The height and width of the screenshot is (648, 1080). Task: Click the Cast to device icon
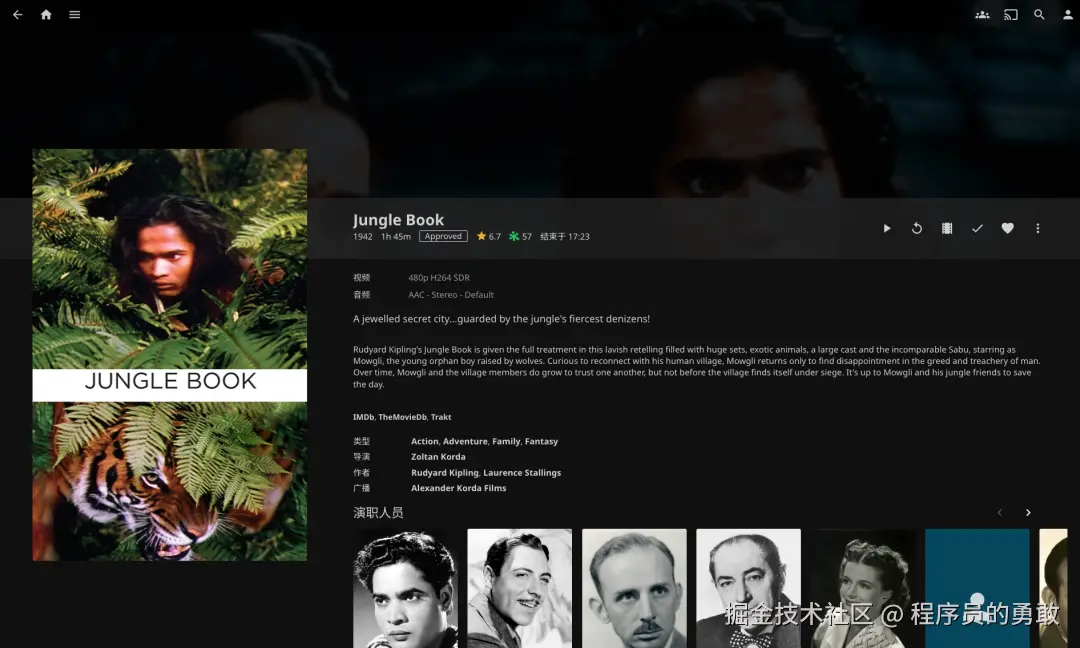(x=1010, y=14)
